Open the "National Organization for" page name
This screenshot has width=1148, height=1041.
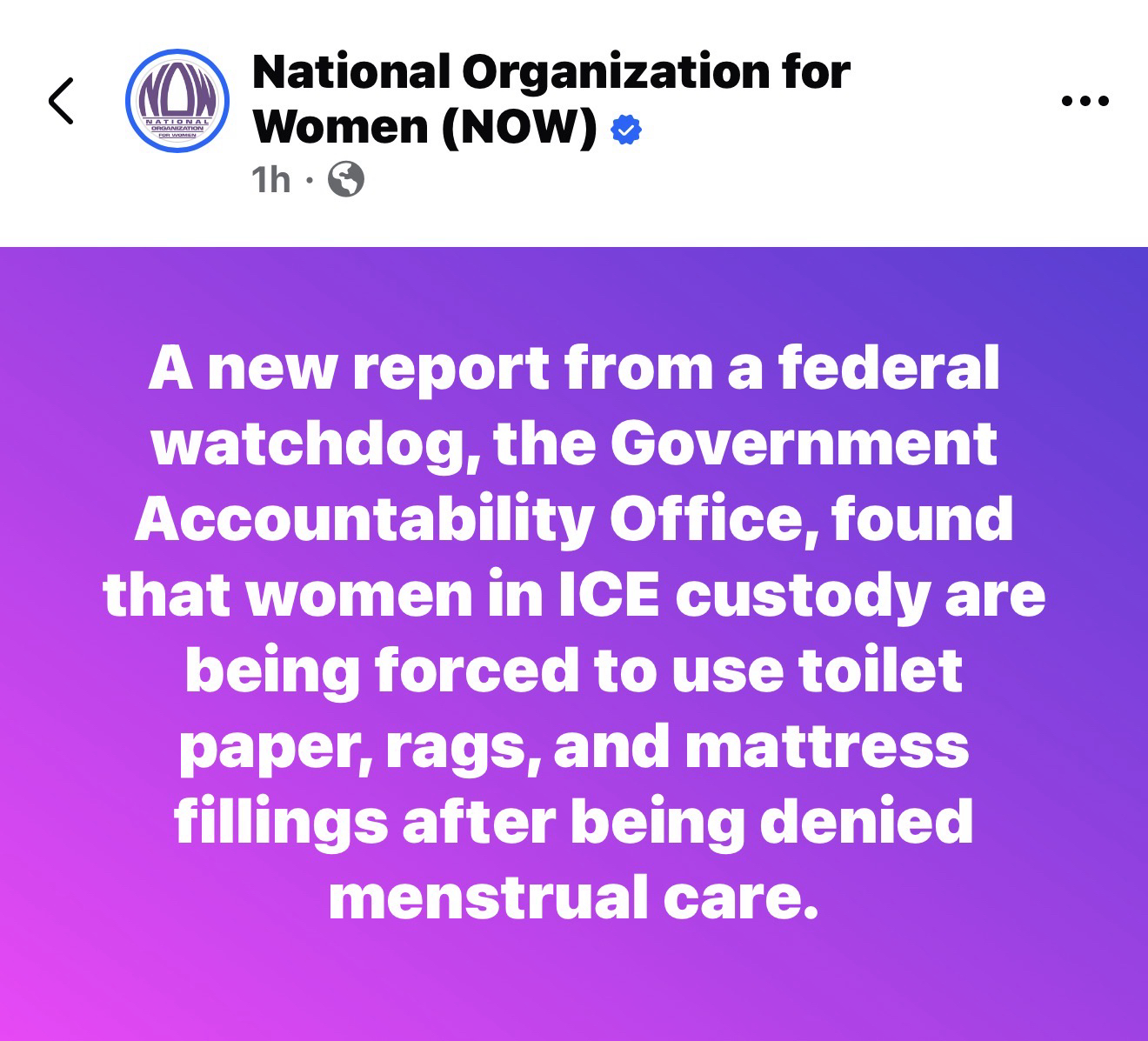tap(551, 71)
